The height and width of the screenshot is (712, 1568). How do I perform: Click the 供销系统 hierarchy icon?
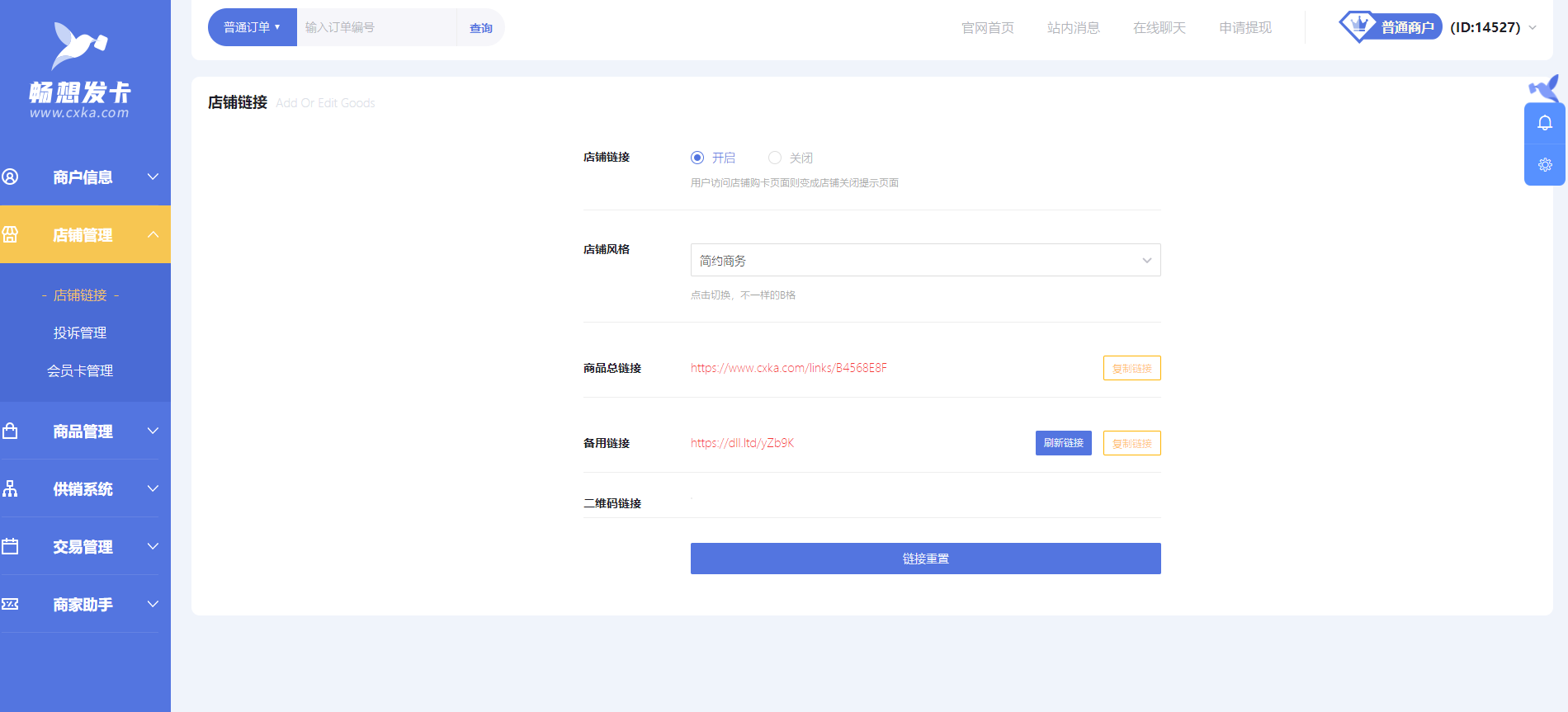[11, 488]
